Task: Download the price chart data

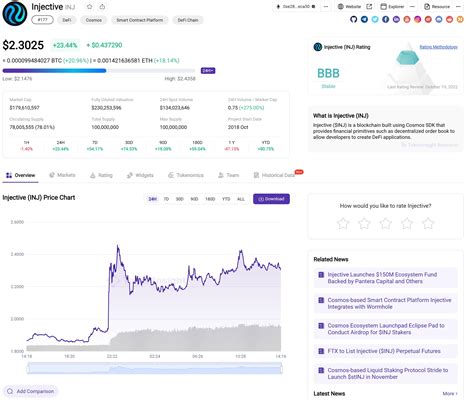Action: 271,199
